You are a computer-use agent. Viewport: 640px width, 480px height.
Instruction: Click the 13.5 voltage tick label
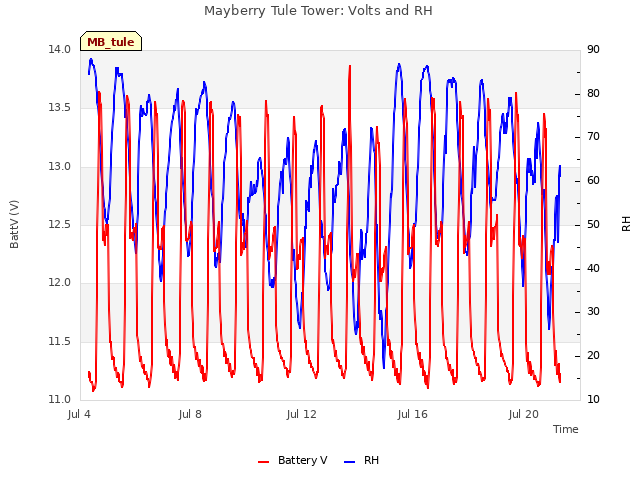(60, 108)
